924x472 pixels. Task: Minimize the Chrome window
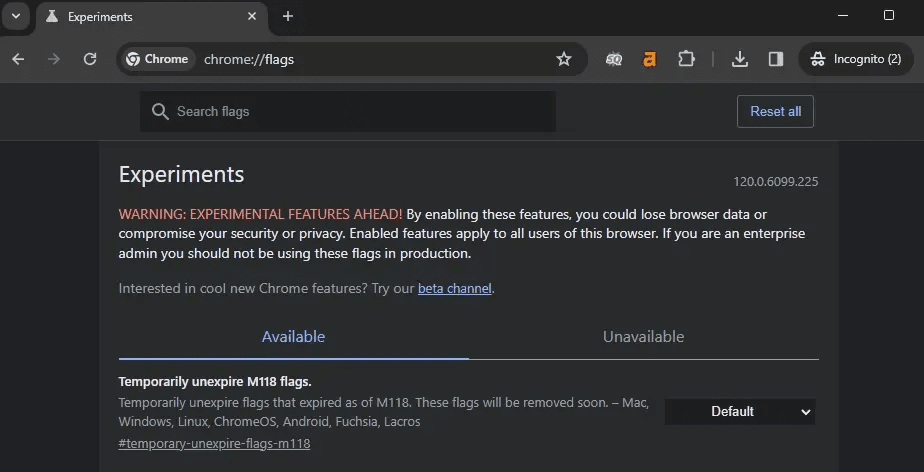click(843, 16)
